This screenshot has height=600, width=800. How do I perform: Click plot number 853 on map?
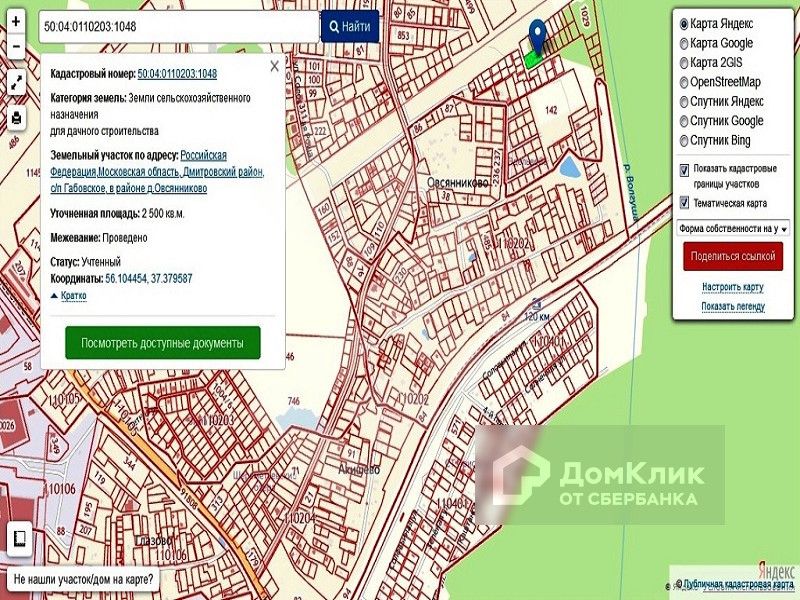pyautogui.click(x=403, y=35)
